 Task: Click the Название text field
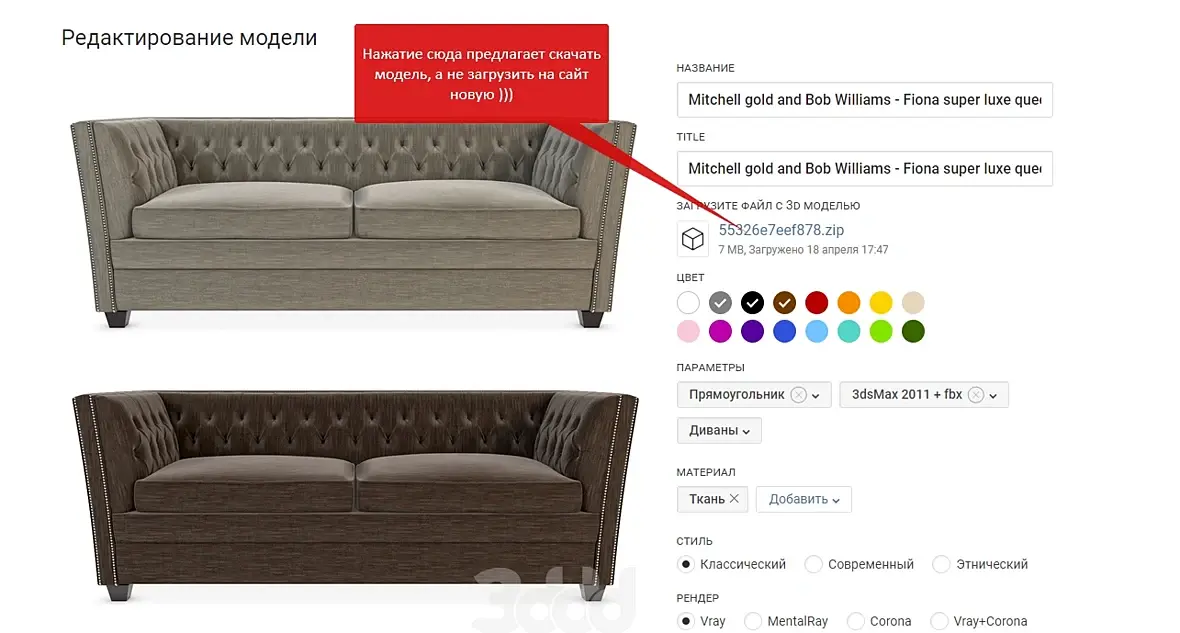click(x=865, y=99)
